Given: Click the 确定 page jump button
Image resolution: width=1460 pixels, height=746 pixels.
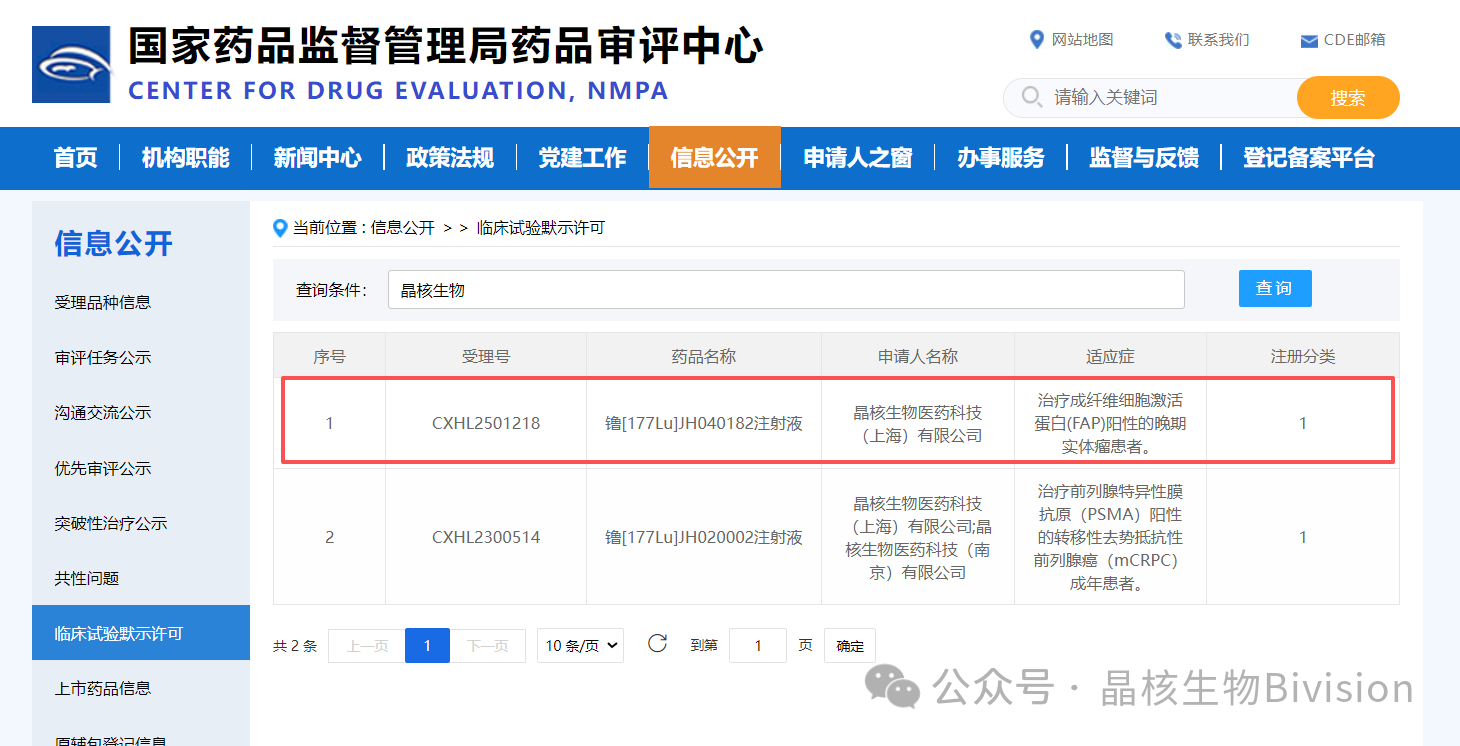Looking at the screenshot, I should [x=850, y=646].
